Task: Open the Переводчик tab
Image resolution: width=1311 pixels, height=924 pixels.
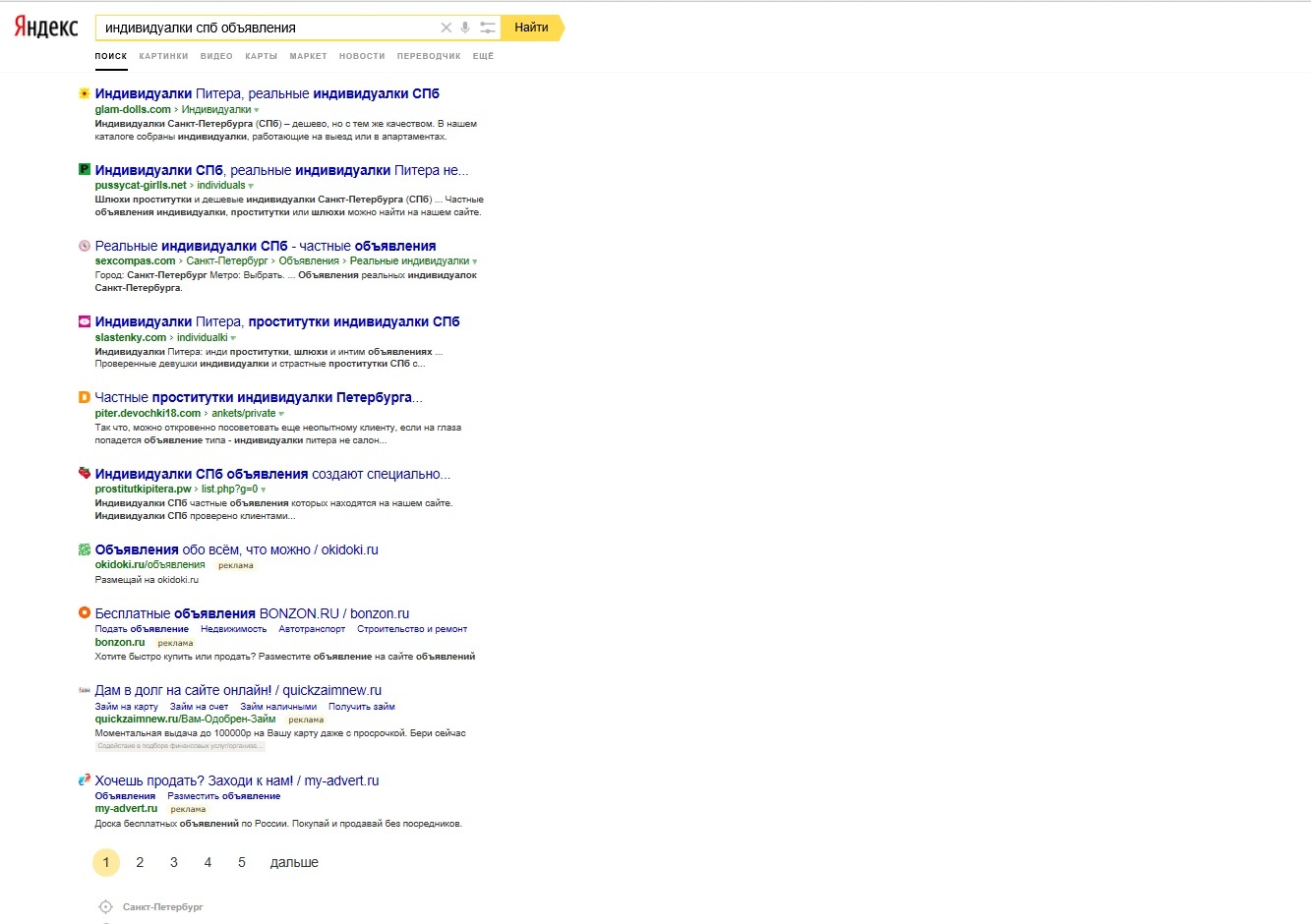Action: point(429,56)
